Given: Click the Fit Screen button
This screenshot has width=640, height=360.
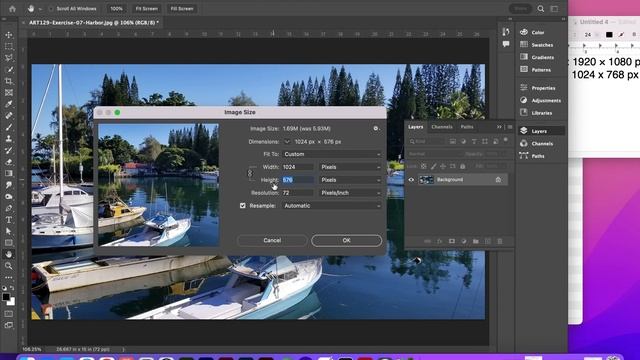Looking at the screenshot, I should [147, 9].
